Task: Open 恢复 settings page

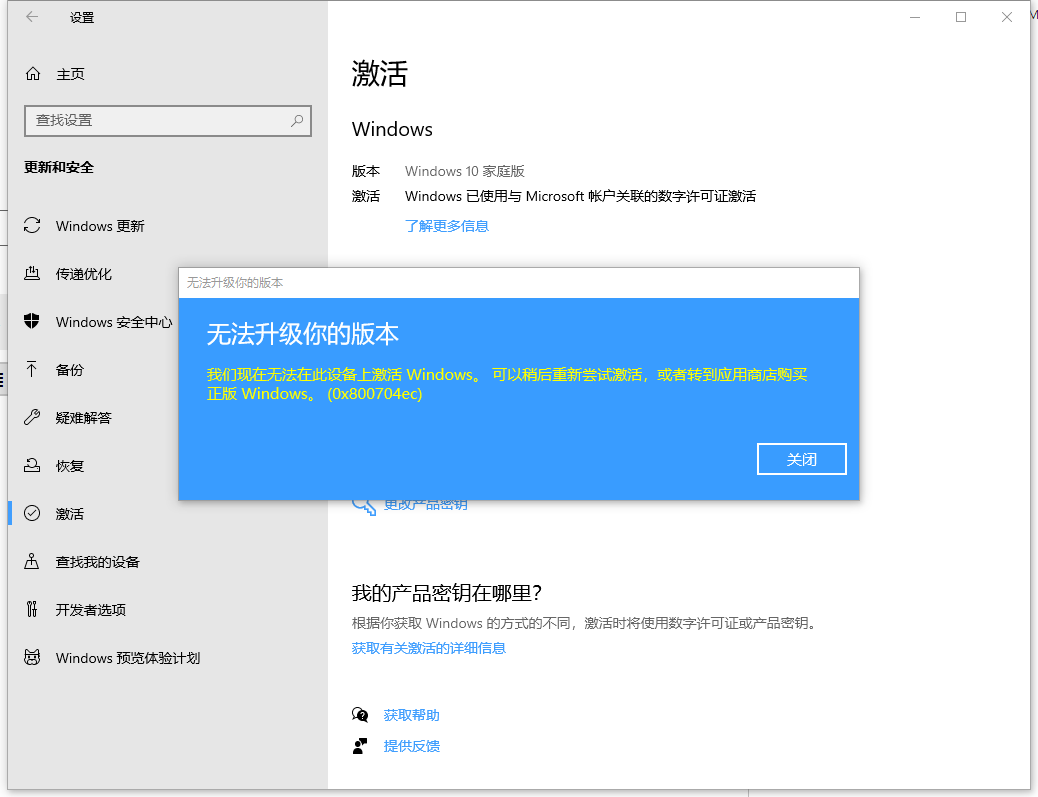Action: 70,465
